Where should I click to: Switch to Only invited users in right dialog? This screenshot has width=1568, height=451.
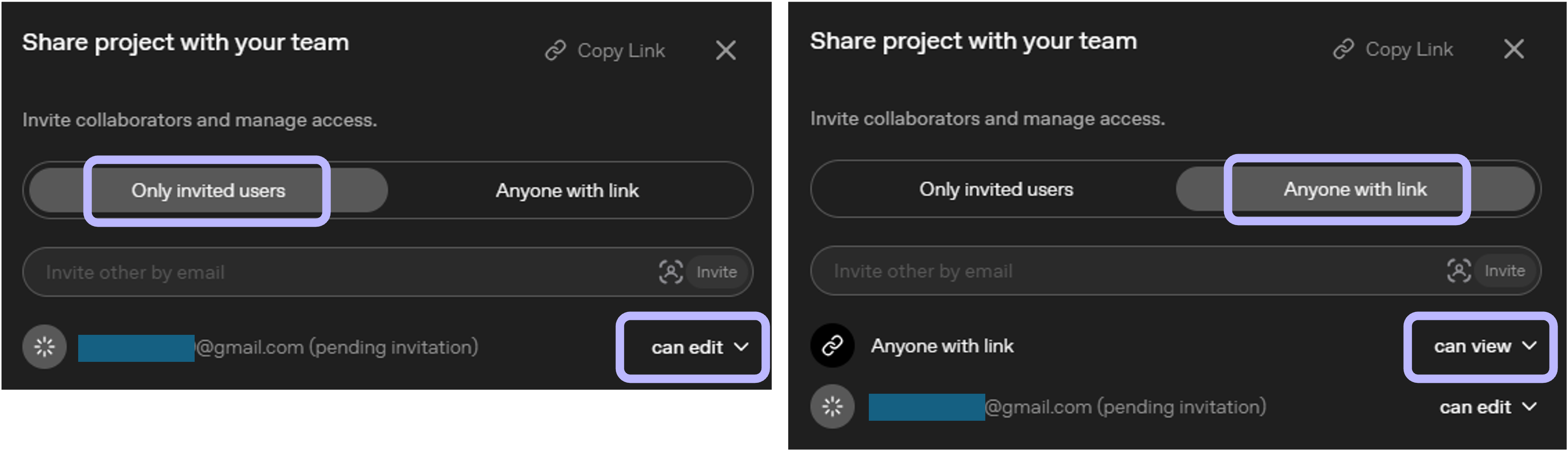tap(996, 190)
